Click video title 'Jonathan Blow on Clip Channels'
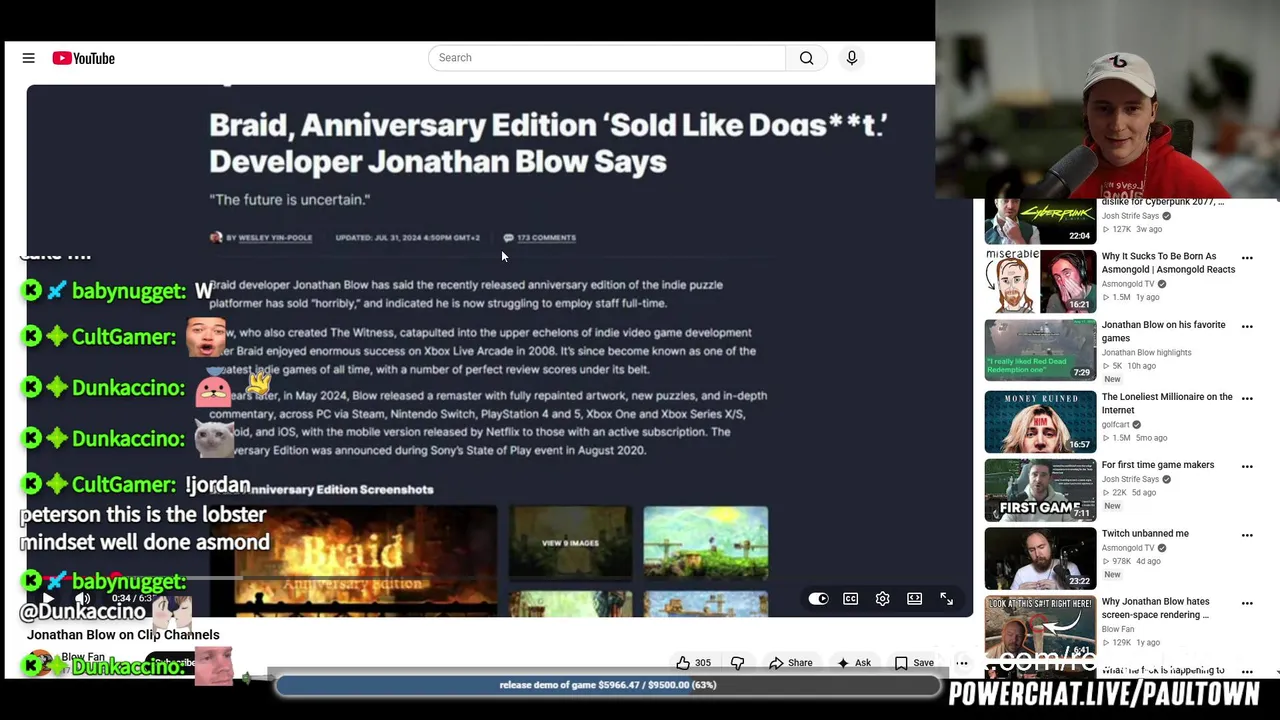 123,635
